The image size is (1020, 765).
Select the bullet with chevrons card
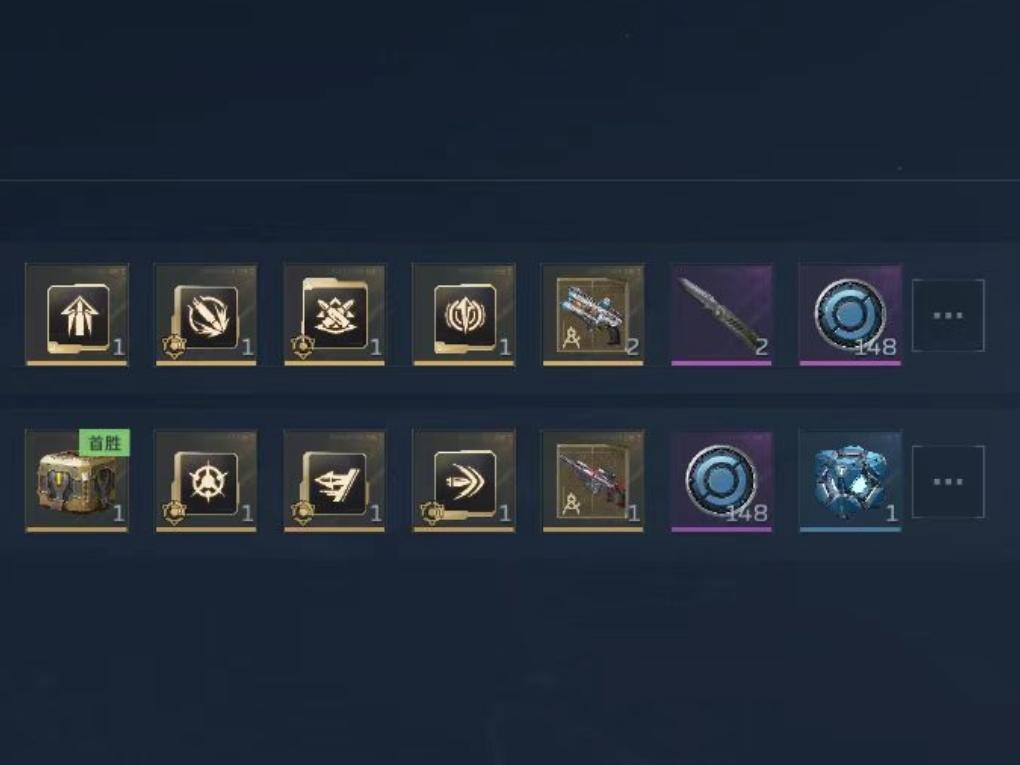(464, 481)
